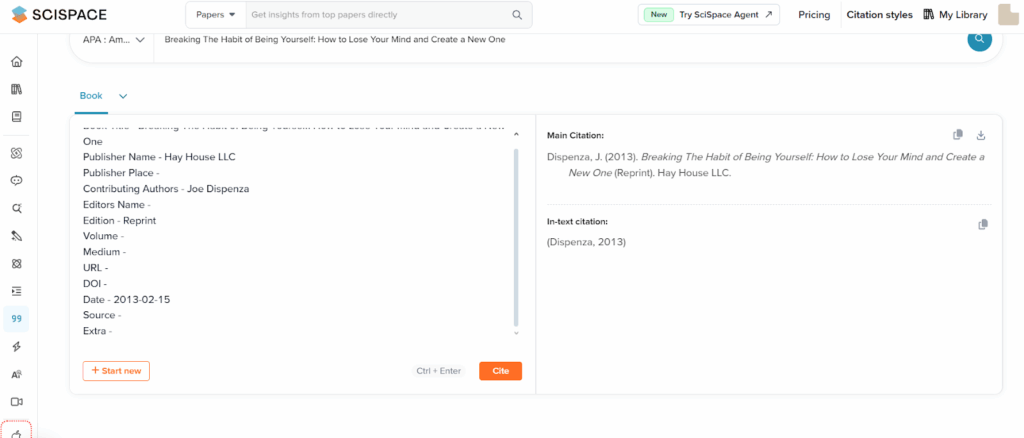Try SciSpace Agent button
The image size is (1024, 438).
(x=709, y=14)
